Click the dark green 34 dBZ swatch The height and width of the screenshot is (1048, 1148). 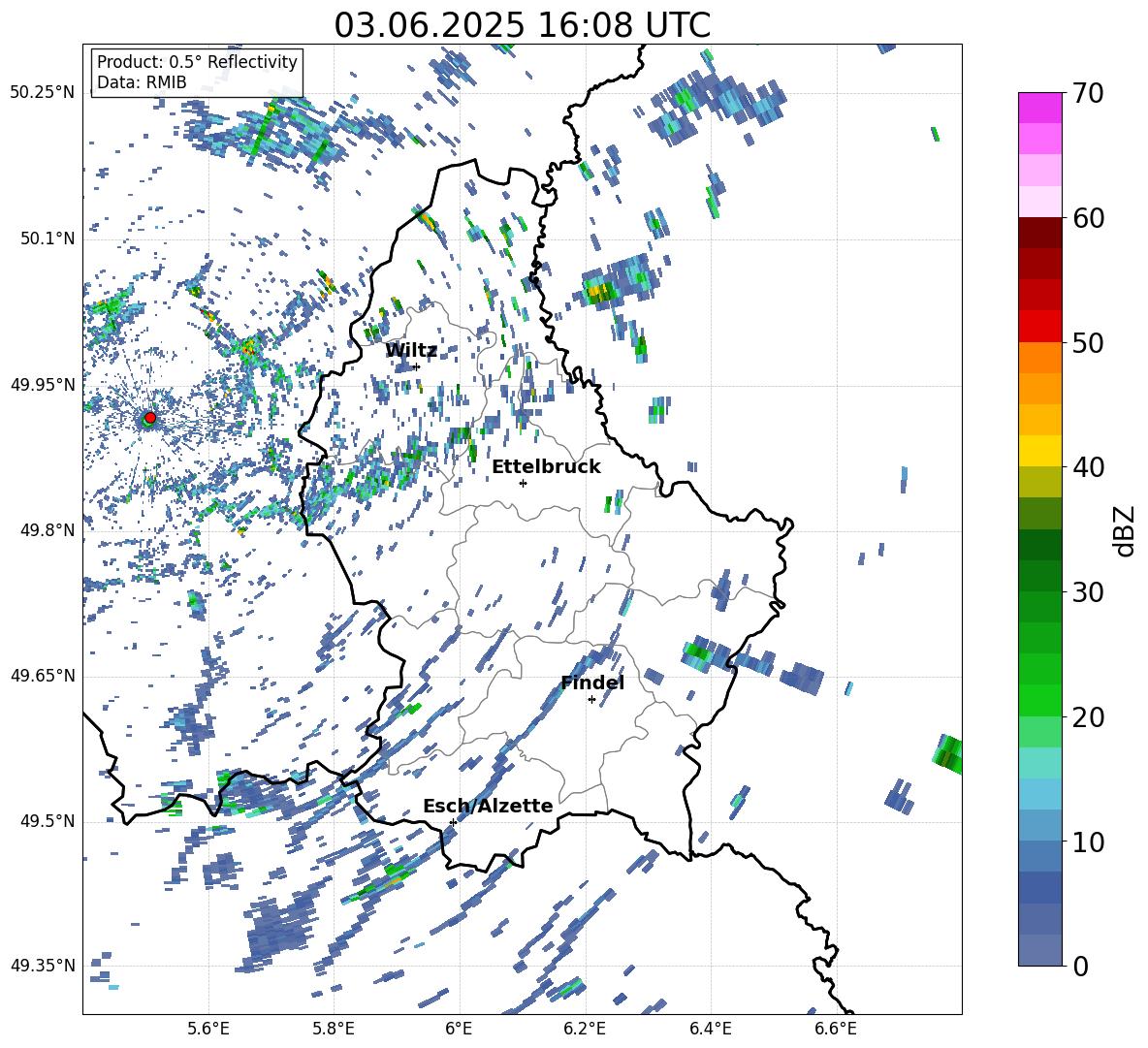pos(1039,545)
